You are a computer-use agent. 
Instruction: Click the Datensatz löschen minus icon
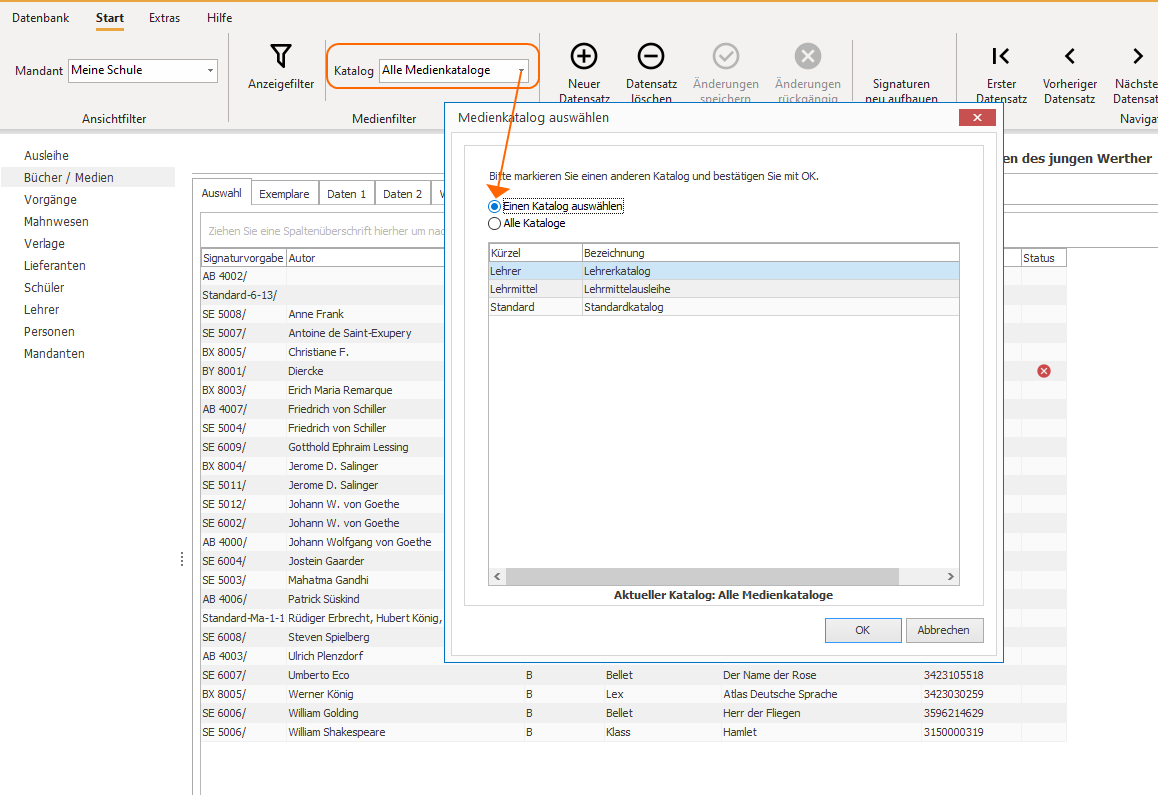(651, 56)
